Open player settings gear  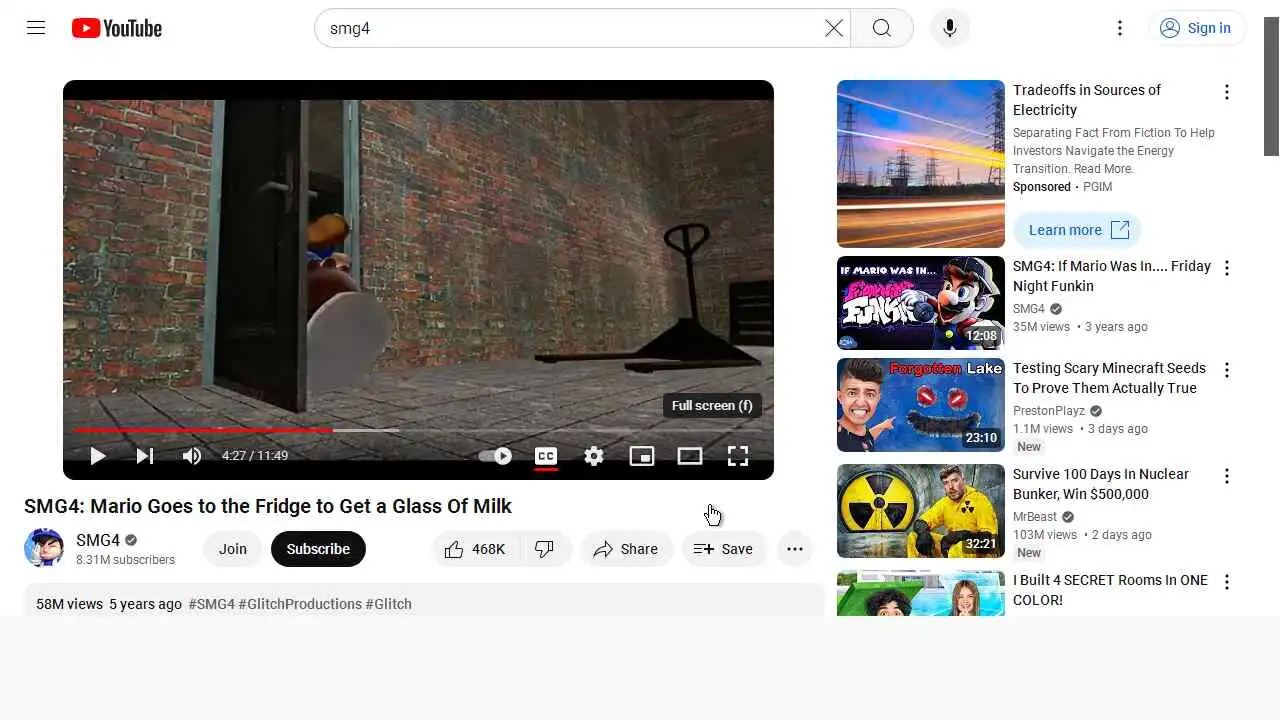pos(594,456)
